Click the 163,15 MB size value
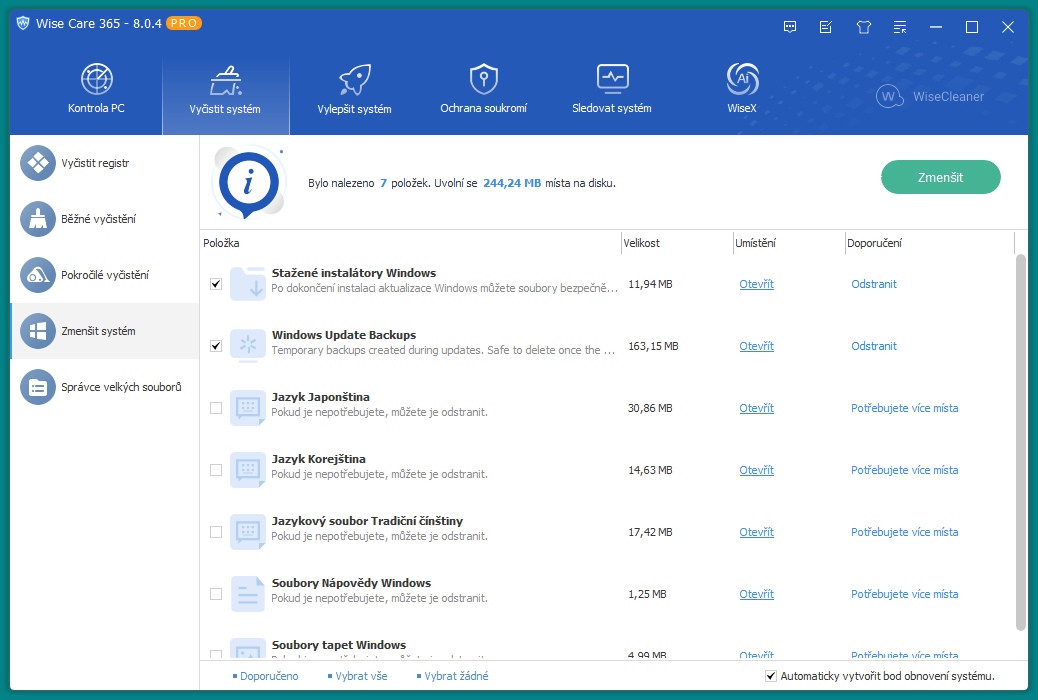1038x700 pixels. 653,346
